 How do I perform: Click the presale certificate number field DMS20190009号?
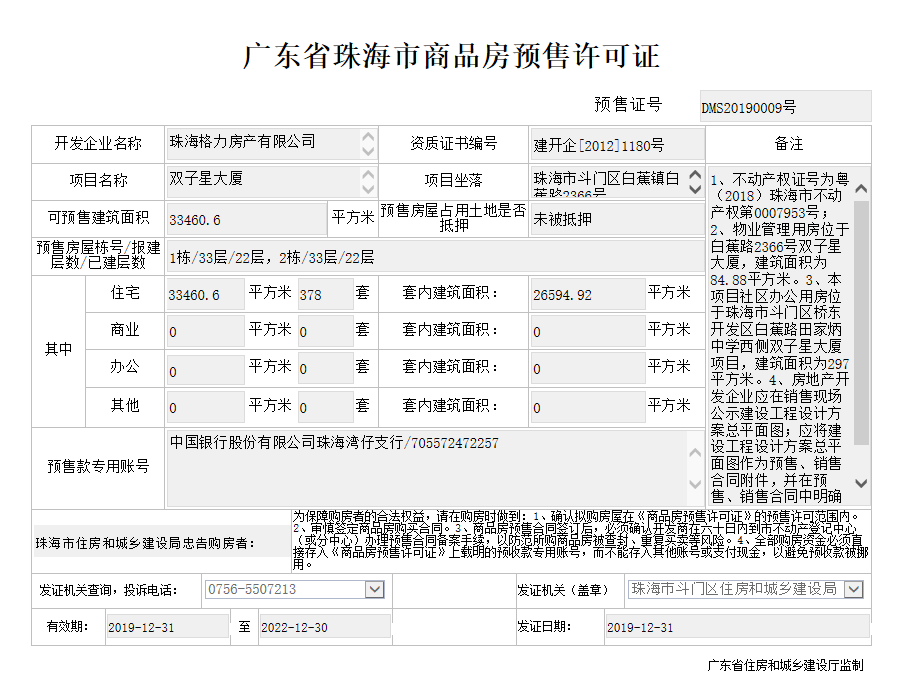point(785,106)
